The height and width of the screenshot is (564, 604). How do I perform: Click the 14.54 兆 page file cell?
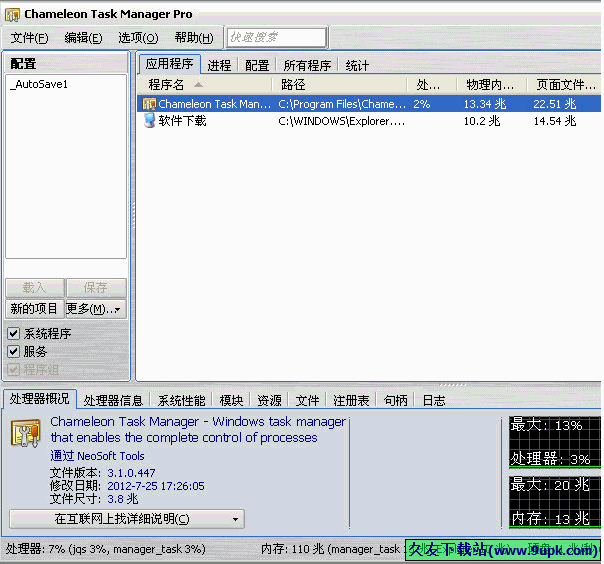555,121
